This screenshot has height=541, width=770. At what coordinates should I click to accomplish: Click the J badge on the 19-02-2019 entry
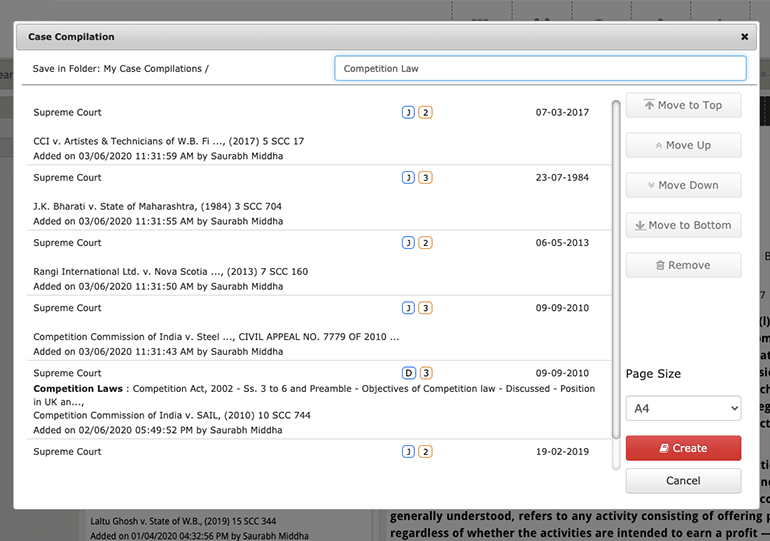[x=408, y=452]
